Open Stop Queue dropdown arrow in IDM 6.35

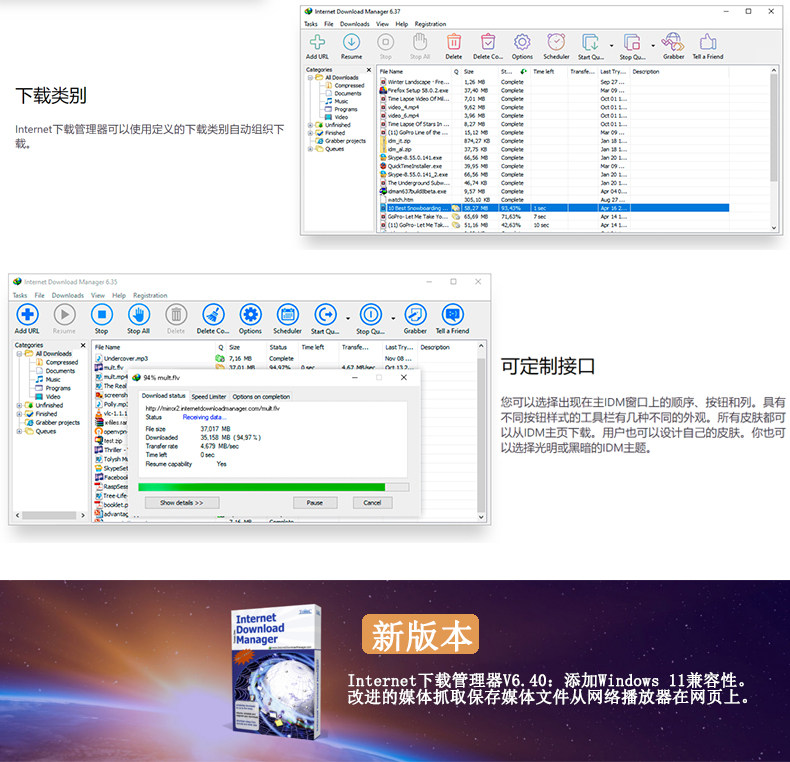click(393, 319)
